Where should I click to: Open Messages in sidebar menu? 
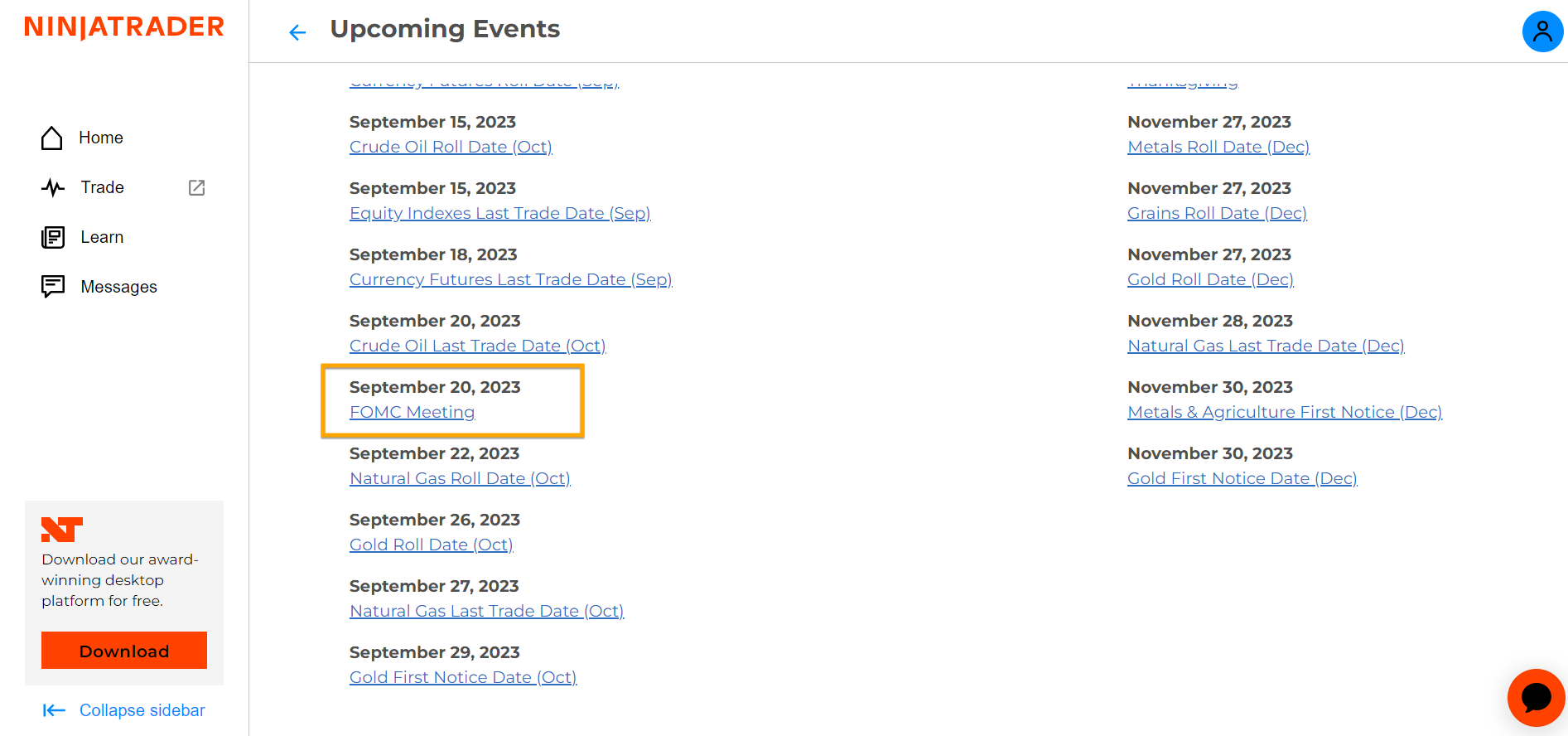coord(118,287)
